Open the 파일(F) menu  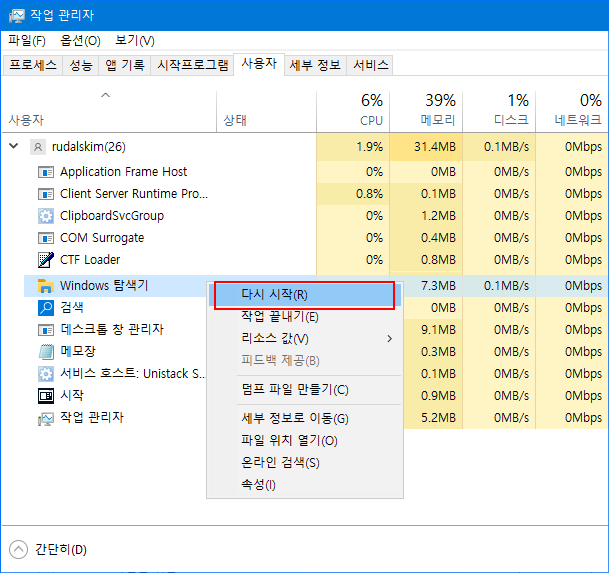27,40
